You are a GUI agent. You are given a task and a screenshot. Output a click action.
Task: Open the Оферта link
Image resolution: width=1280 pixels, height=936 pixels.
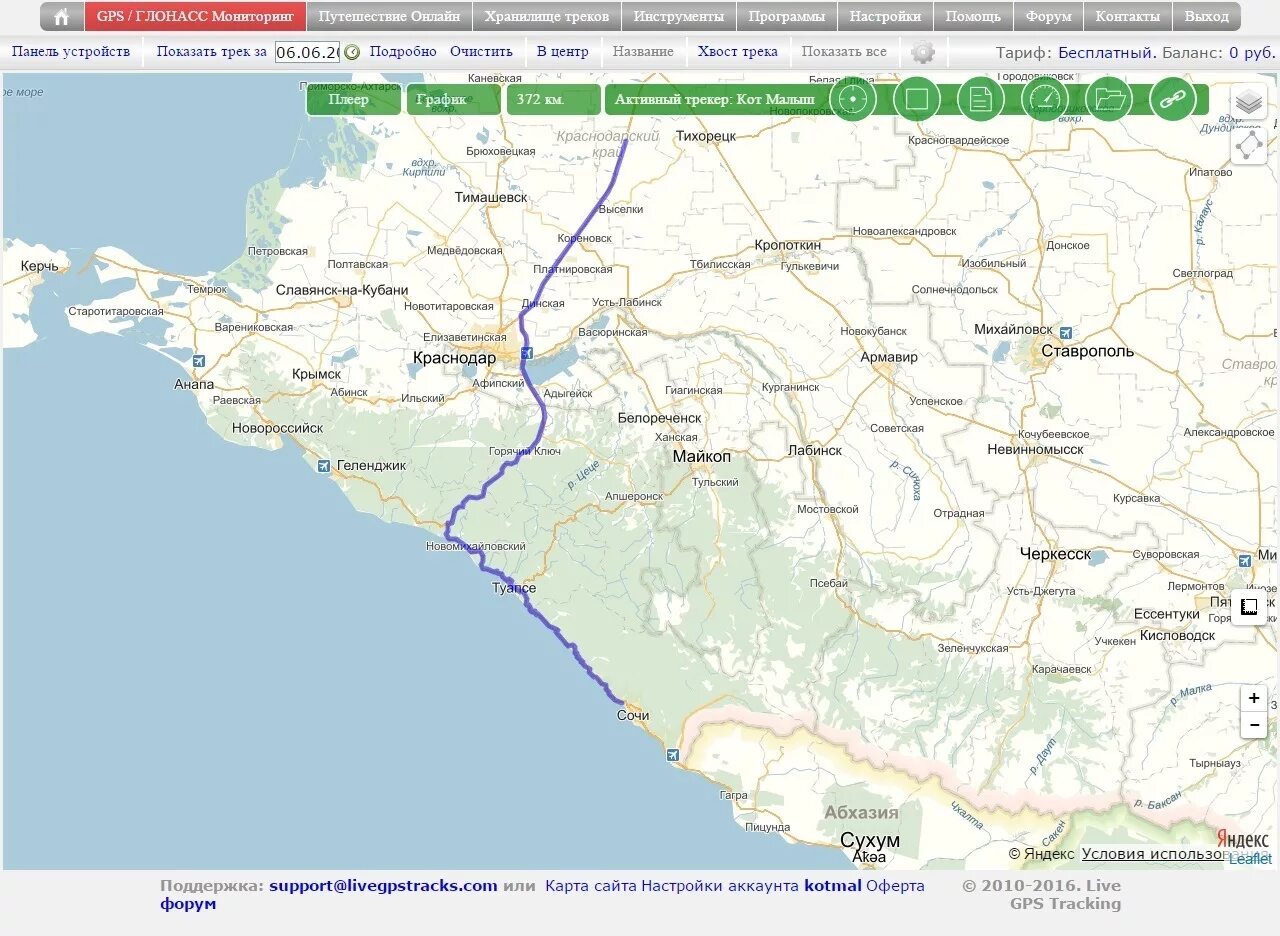coord(895,885)
